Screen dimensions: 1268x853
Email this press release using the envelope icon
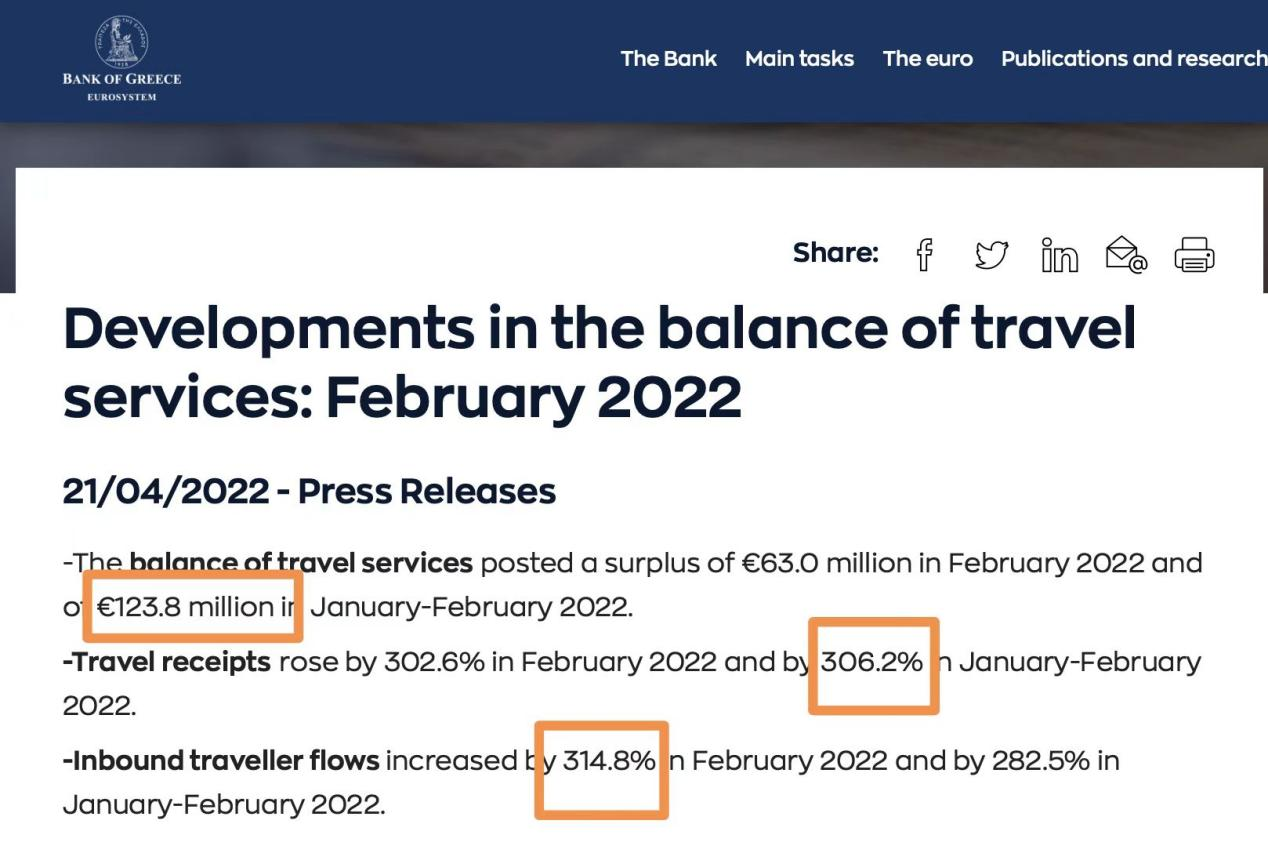(1124, 256)
